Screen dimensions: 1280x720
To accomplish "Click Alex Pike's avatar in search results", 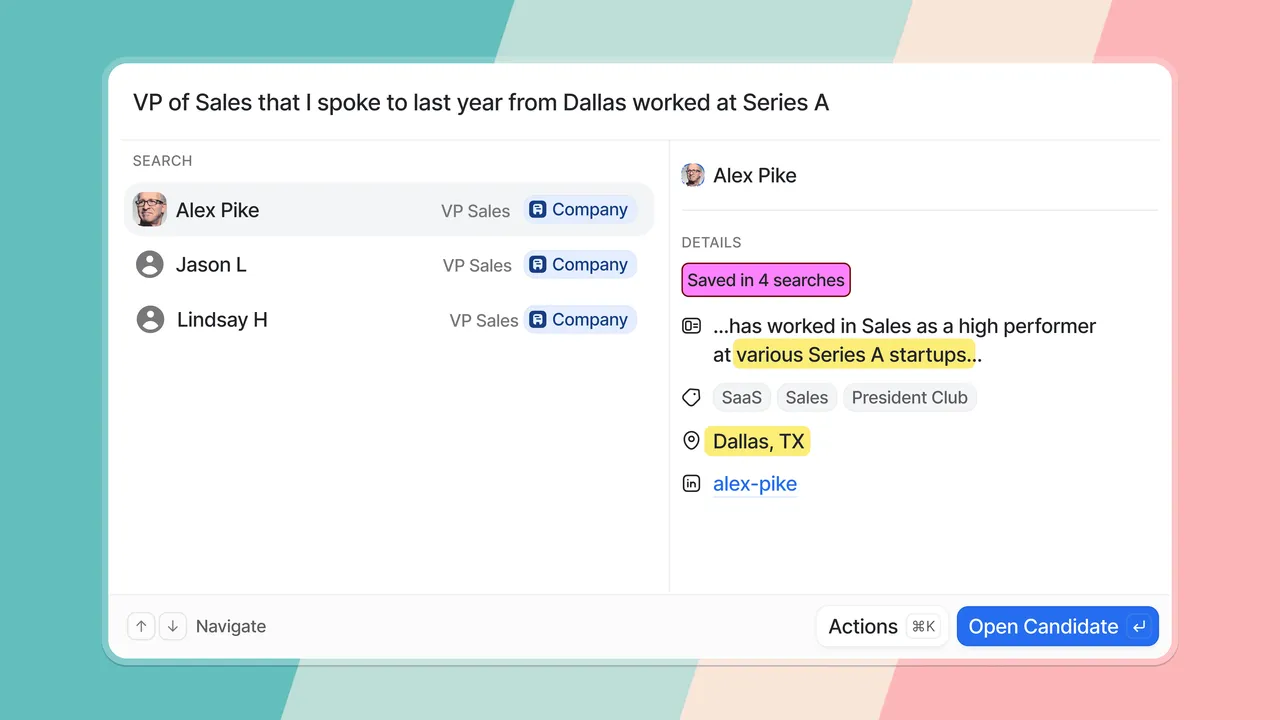I will (150, 209).
